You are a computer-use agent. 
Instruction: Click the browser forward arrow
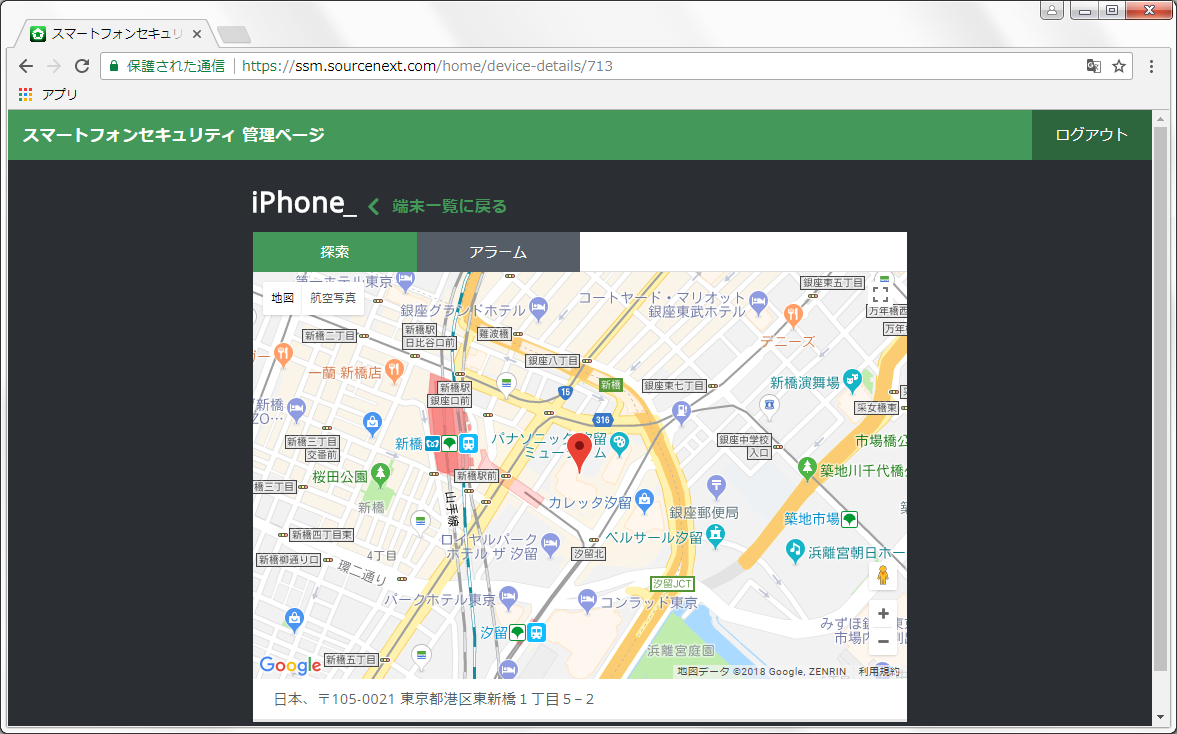coord(54,66)
